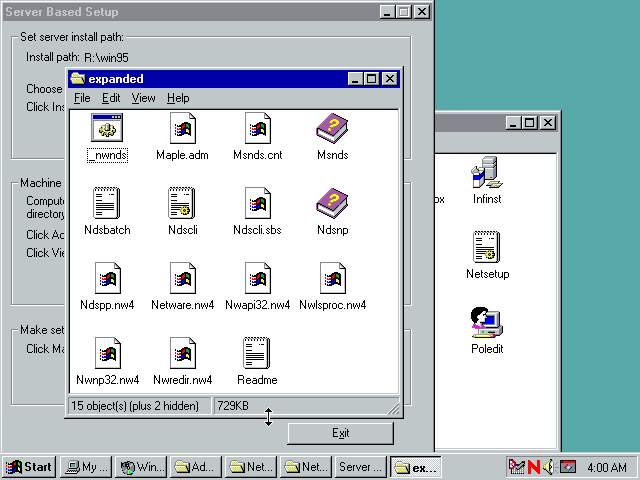Select the Ndspp.nw4 file icon

108,278
